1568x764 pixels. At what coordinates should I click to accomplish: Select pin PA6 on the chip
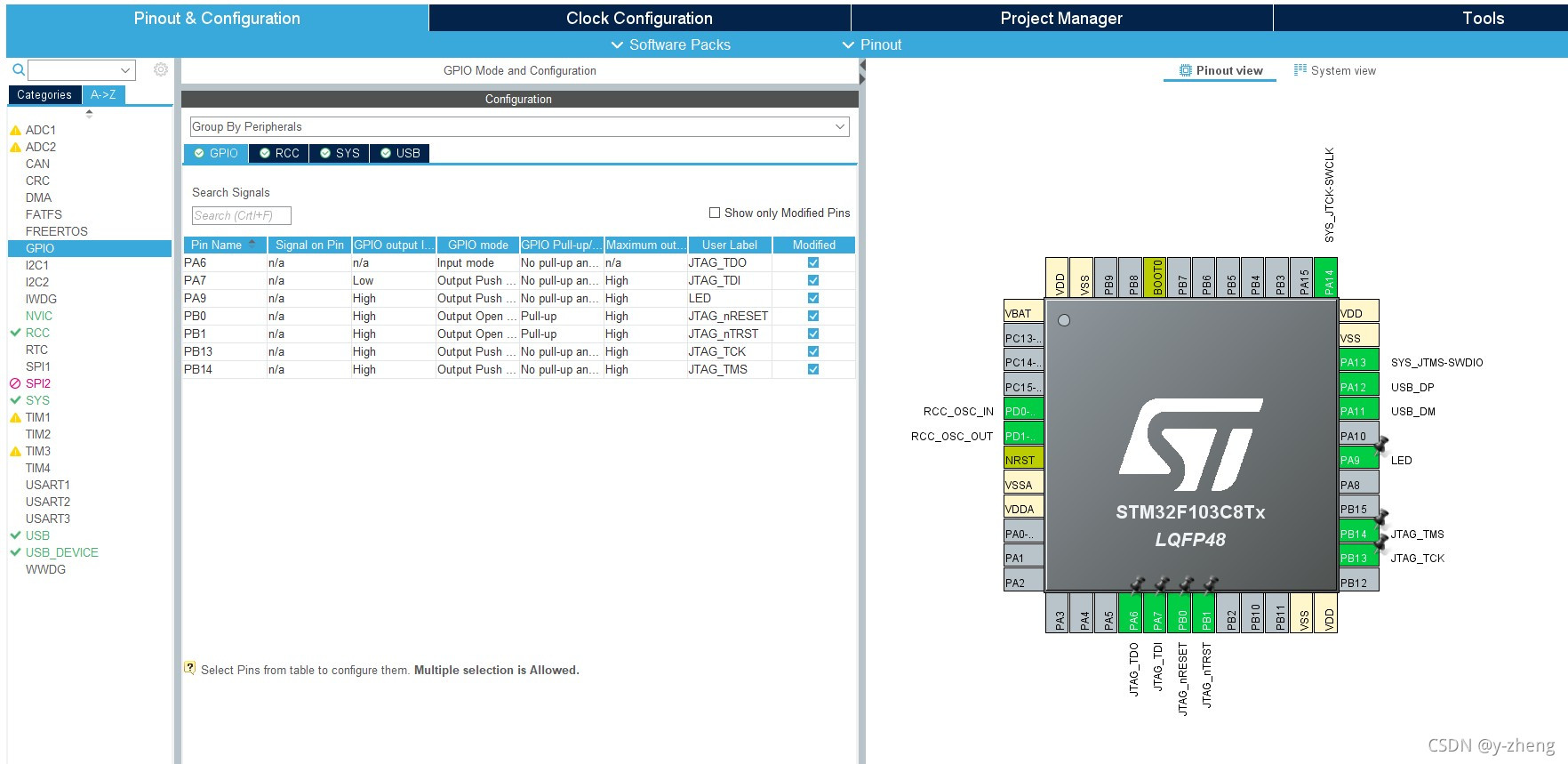tap(1132, 613)
